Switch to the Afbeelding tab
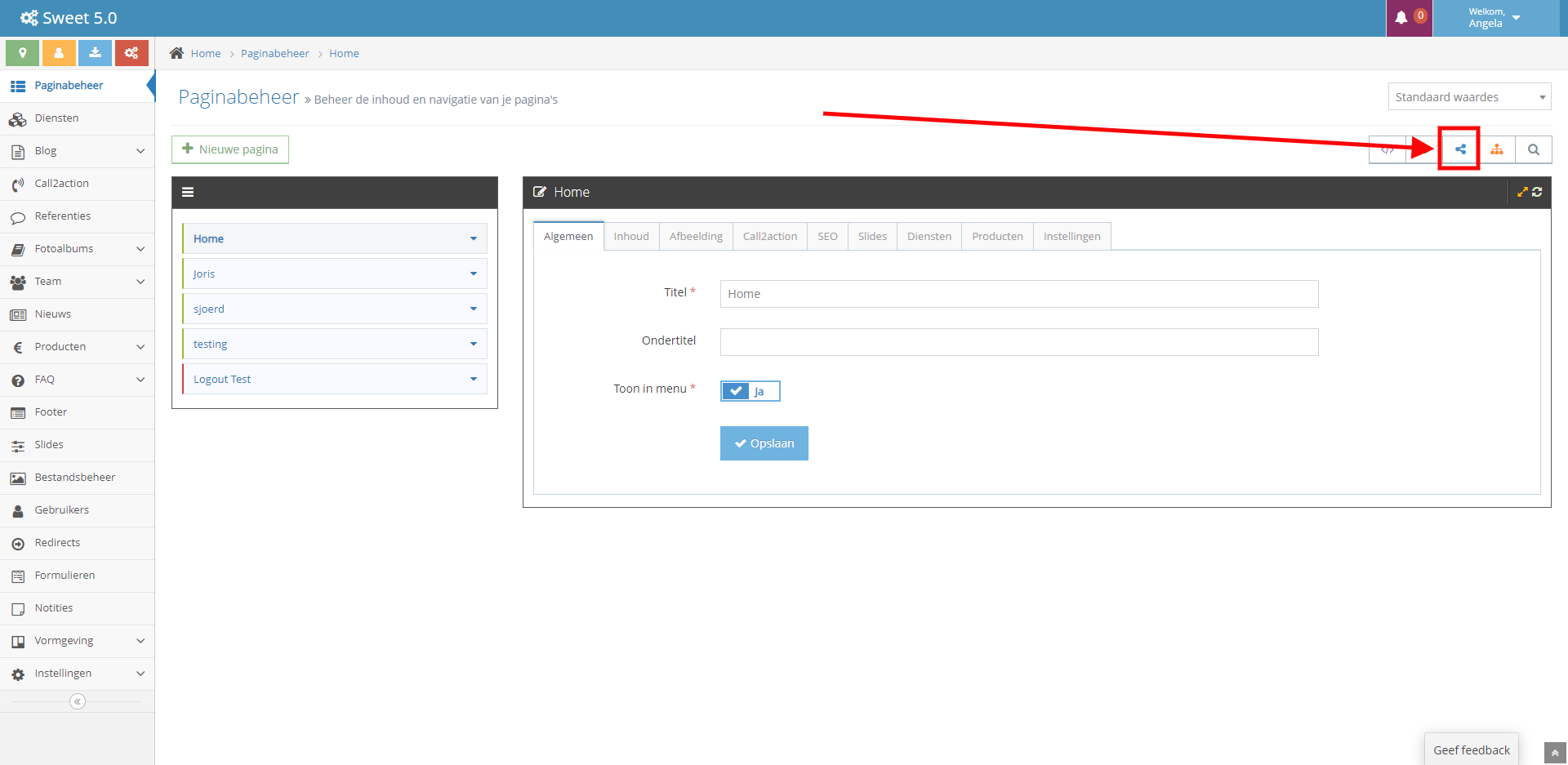This screenshot has height=765, width=1568. [696, 236]
